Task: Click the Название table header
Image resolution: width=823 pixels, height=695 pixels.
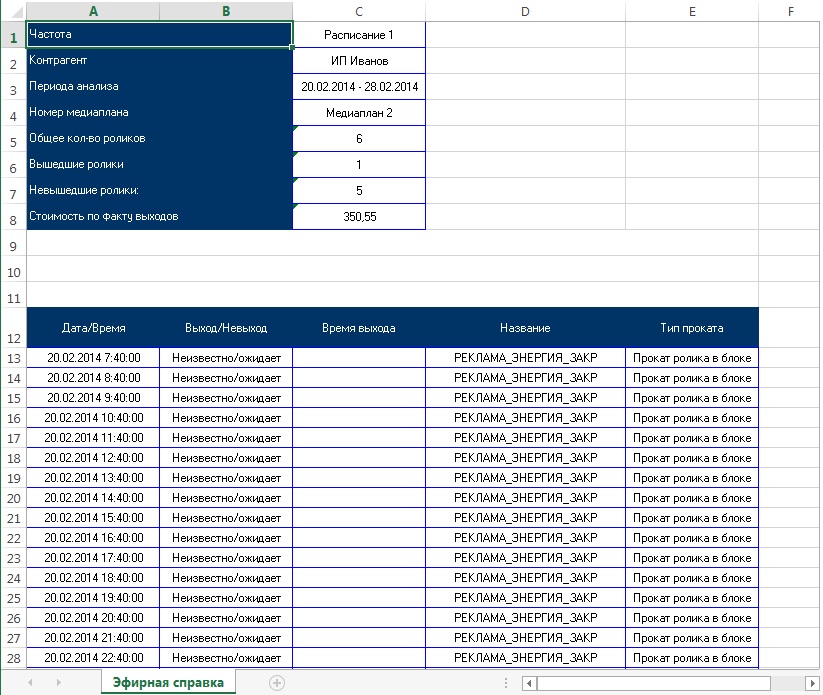Action: click(x=525, y=328)
